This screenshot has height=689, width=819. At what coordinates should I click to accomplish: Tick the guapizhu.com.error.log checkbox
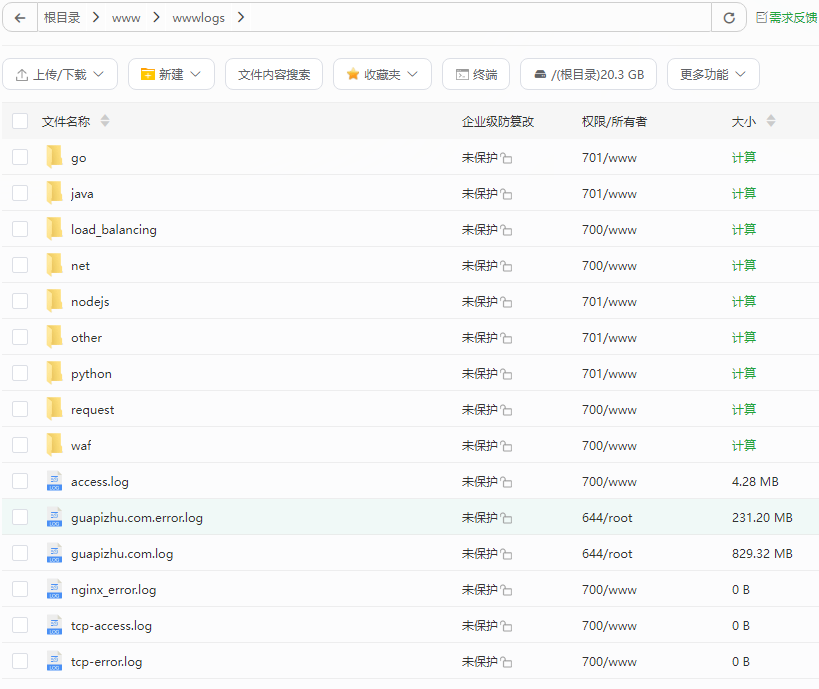tap(20, 517)
